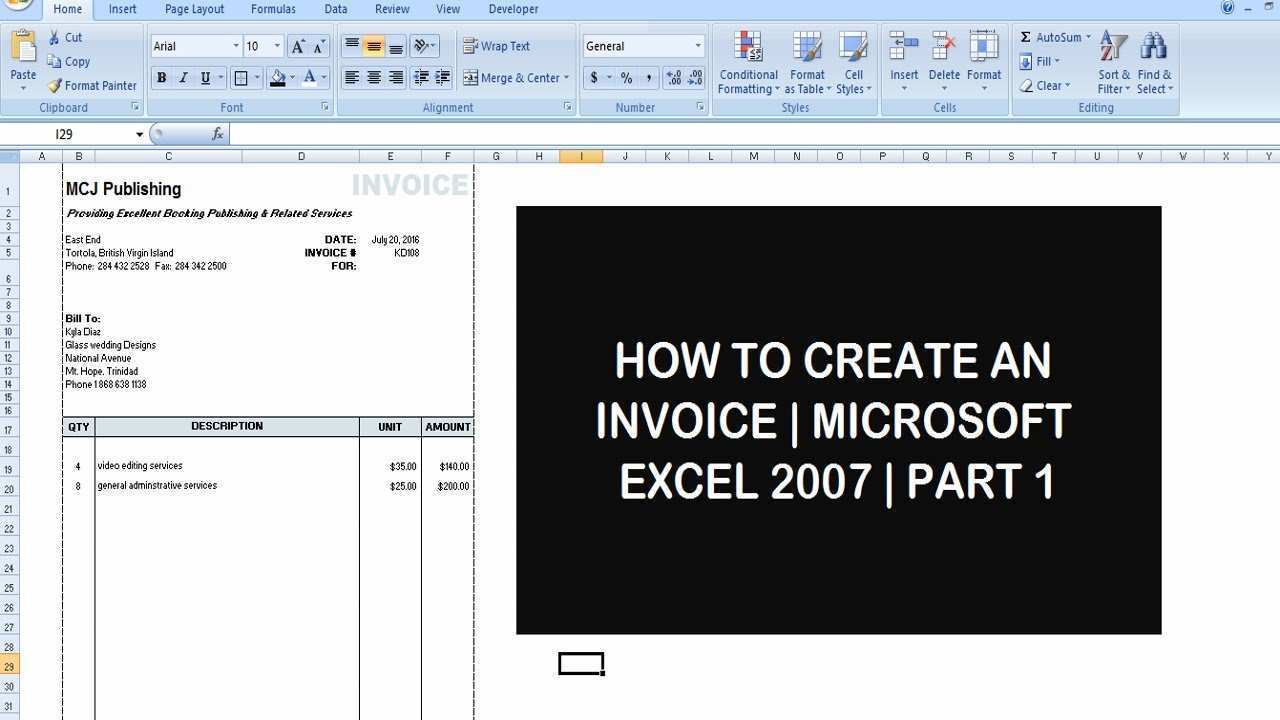1280x720 pixels.
Task: Open Alignment dialog box launcher
Action: pyautogui.click(x=568, y=107)
